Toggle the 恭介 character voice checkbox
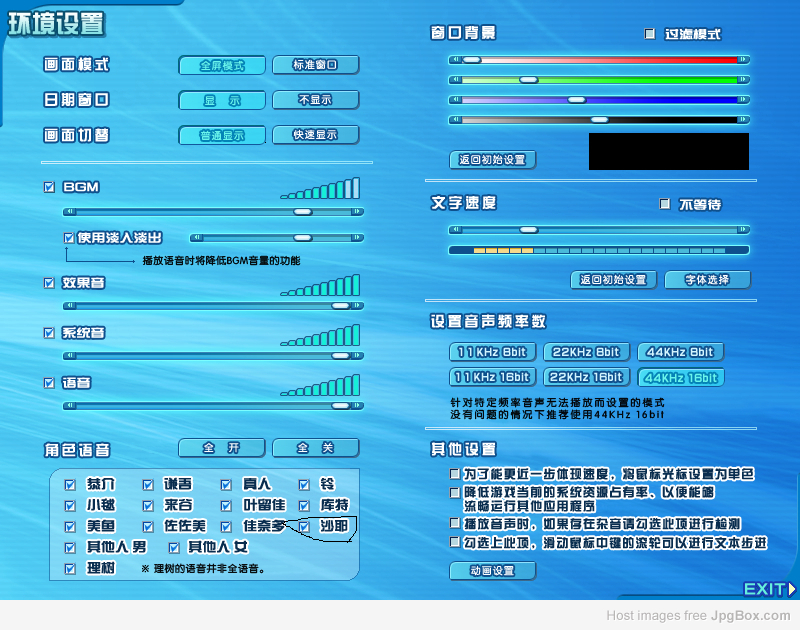The height and width of the screenshot is (630, 800). tap(70, 485)
